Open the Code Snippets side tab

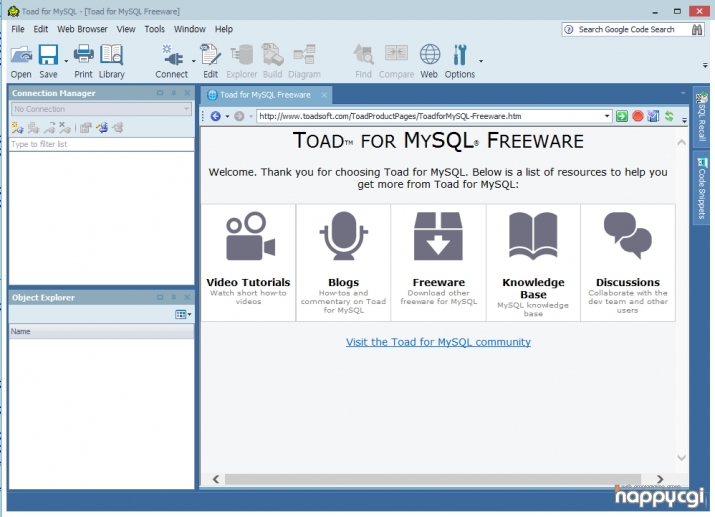[701, 188]
